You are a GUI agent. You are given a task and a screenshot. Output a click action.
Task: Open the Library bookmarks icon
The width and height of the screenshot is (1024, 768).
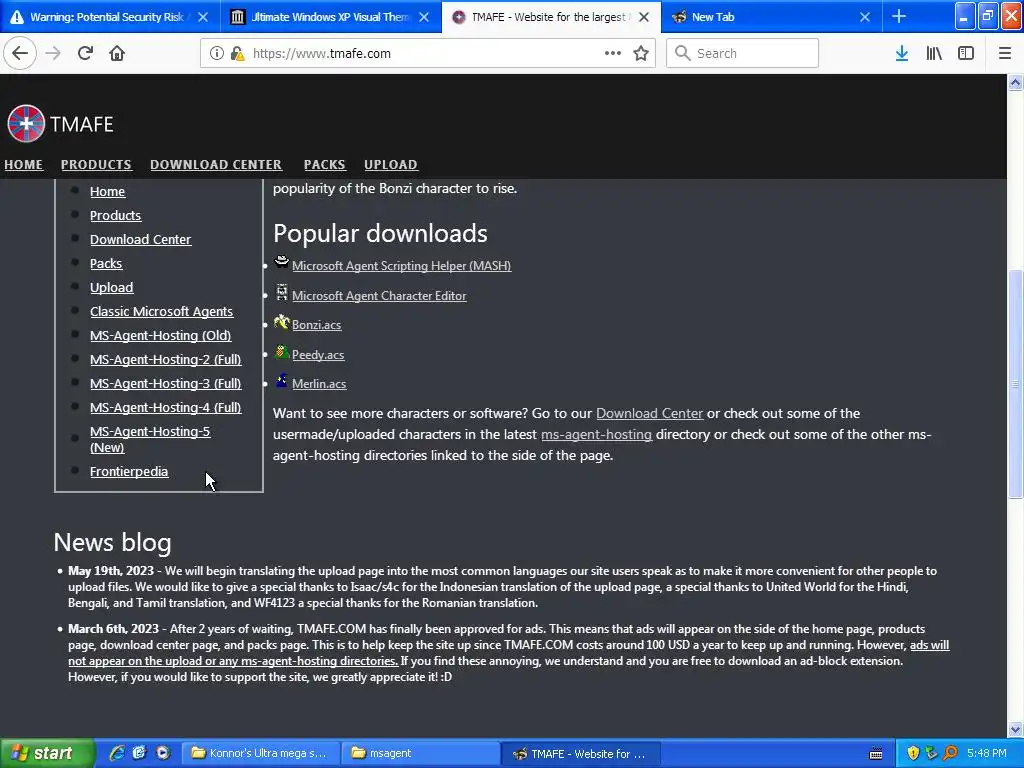pos(934,53)
